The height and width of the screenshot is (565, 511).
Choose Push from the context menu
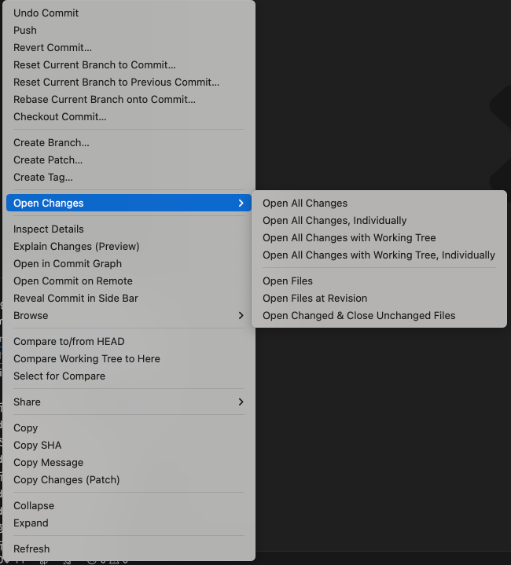point(25,30)
